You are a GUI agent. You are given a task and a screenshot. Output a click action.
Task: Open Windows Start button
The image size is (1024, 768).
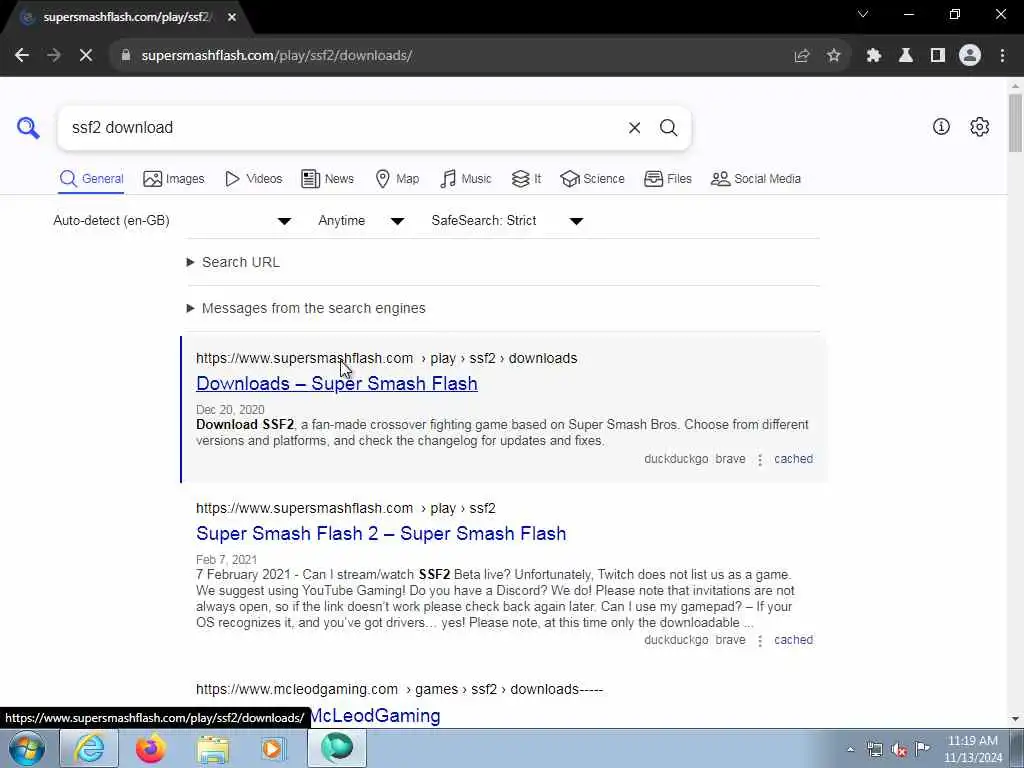tap(27, 748)
